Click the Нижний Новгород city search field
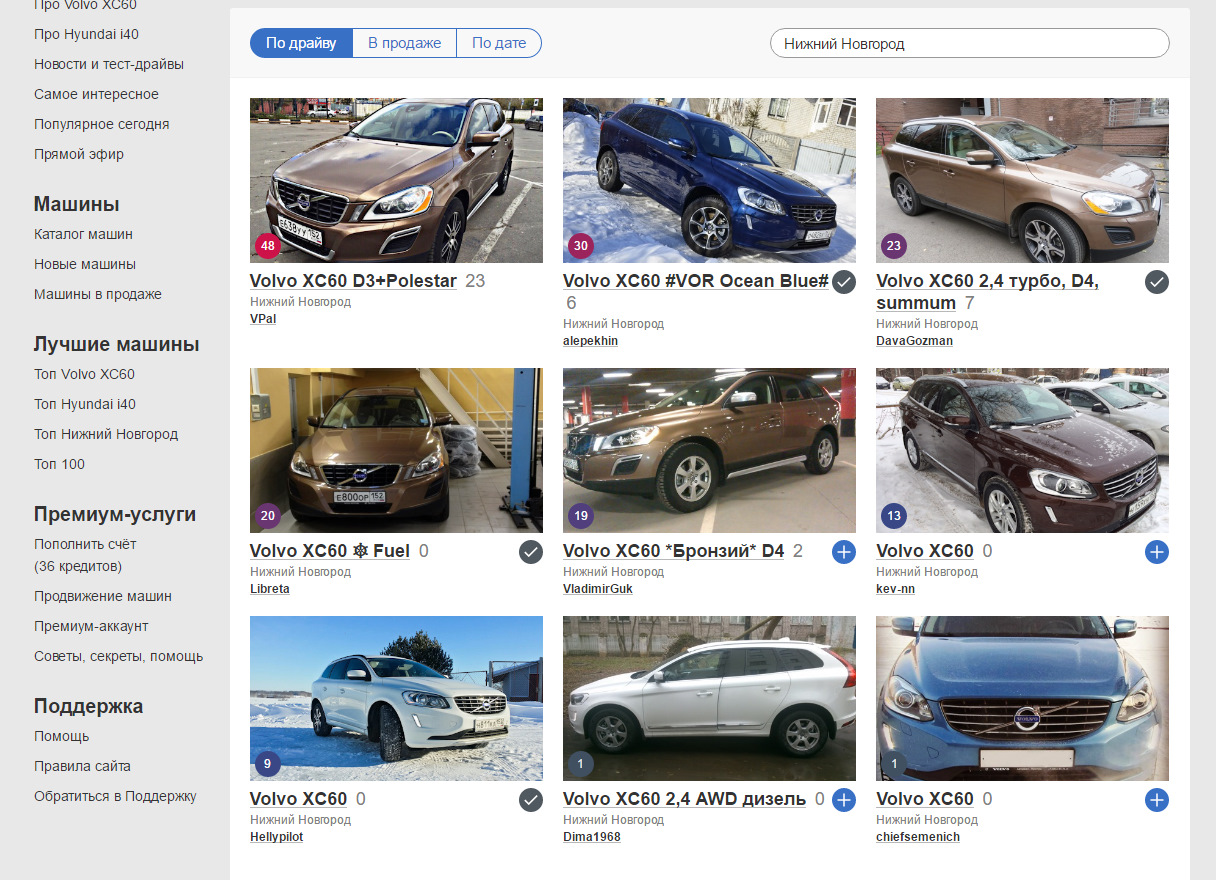The width and height of the screenshot is (1216, 880). (969, 43)
